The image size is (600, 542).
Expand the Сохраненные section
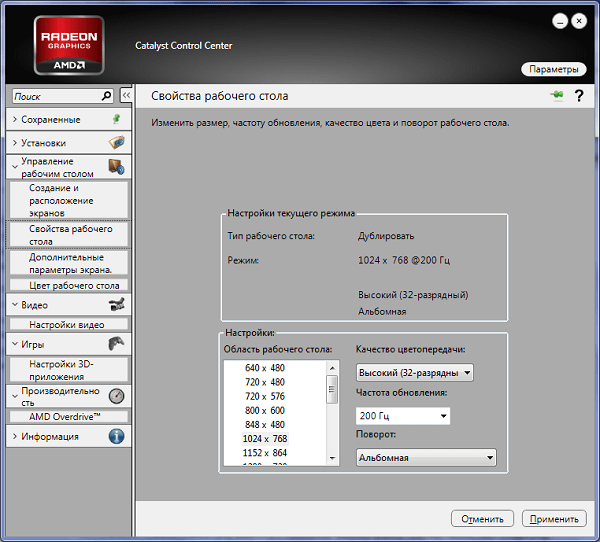(15, 119)
